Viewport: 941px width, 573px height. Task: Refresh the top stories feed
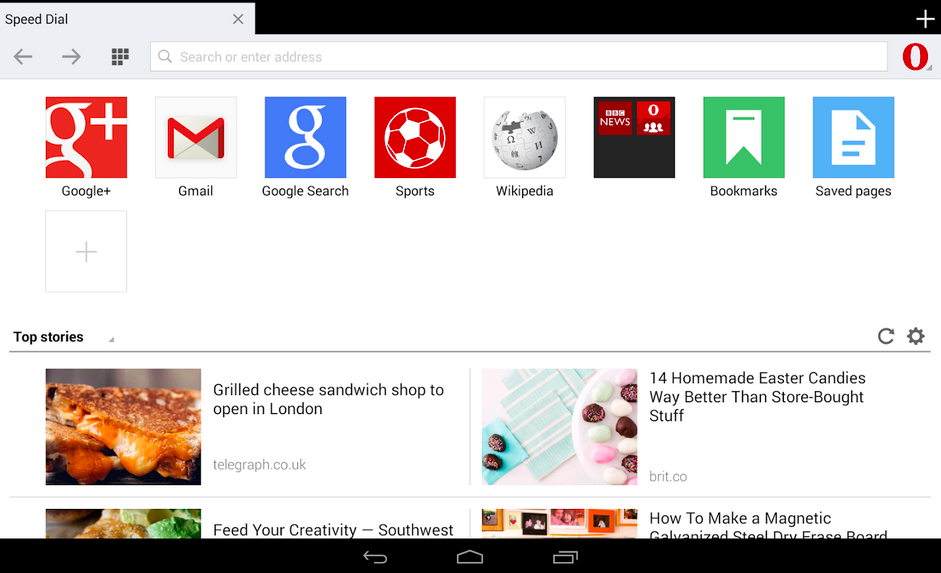[x=886, y=336]
